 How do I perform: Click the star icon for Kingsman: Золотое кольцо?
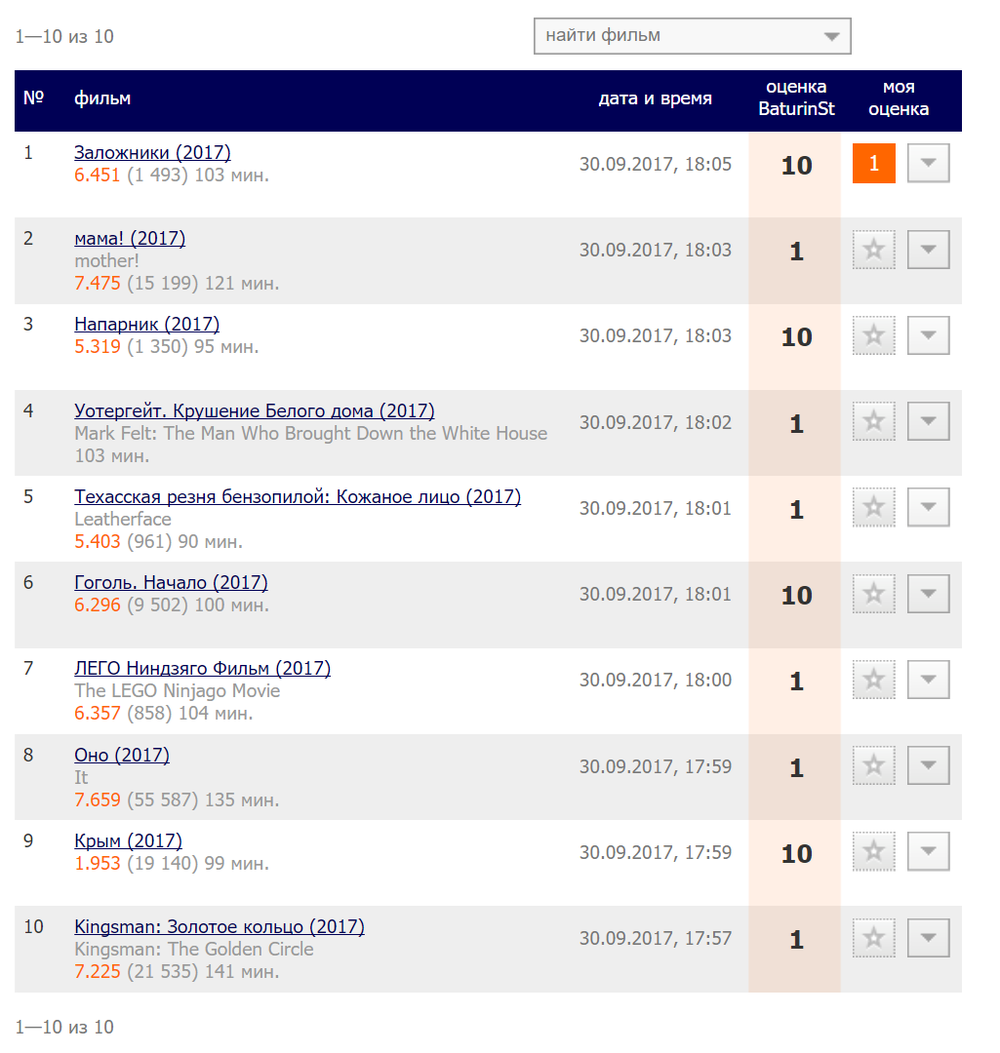(873, 937)
